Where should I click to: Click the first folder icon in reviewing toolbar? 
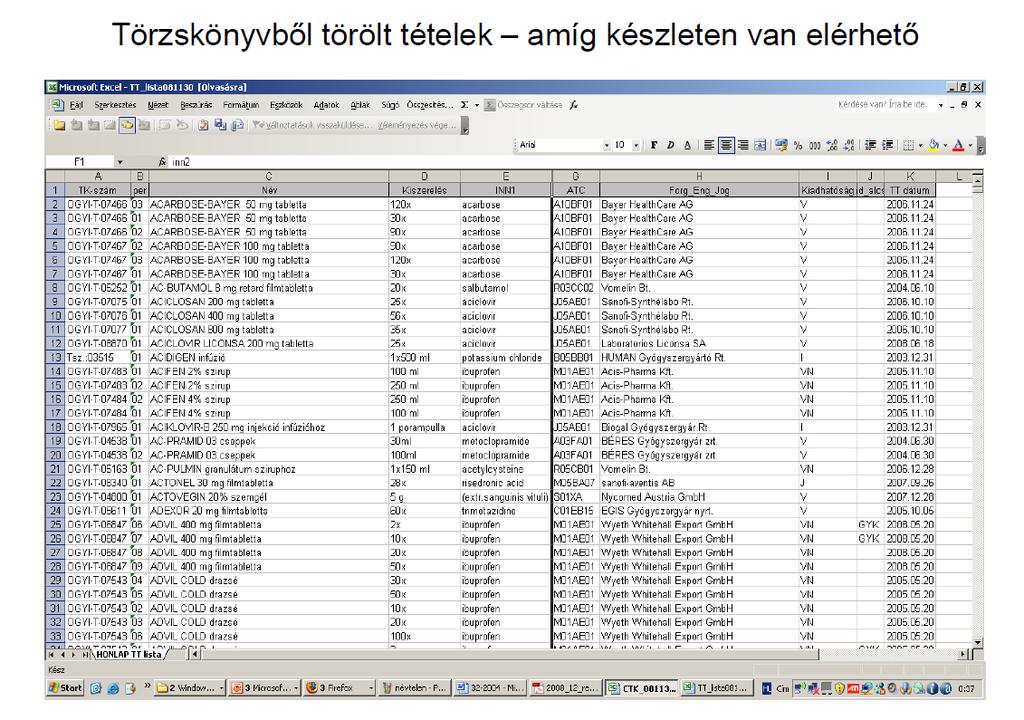click(59, 125)
